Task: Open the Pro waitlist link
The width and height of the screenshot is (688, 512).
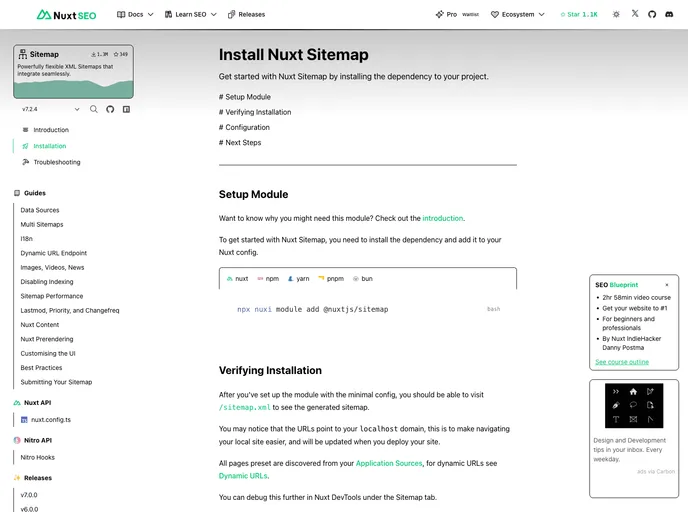Action: 457,14
